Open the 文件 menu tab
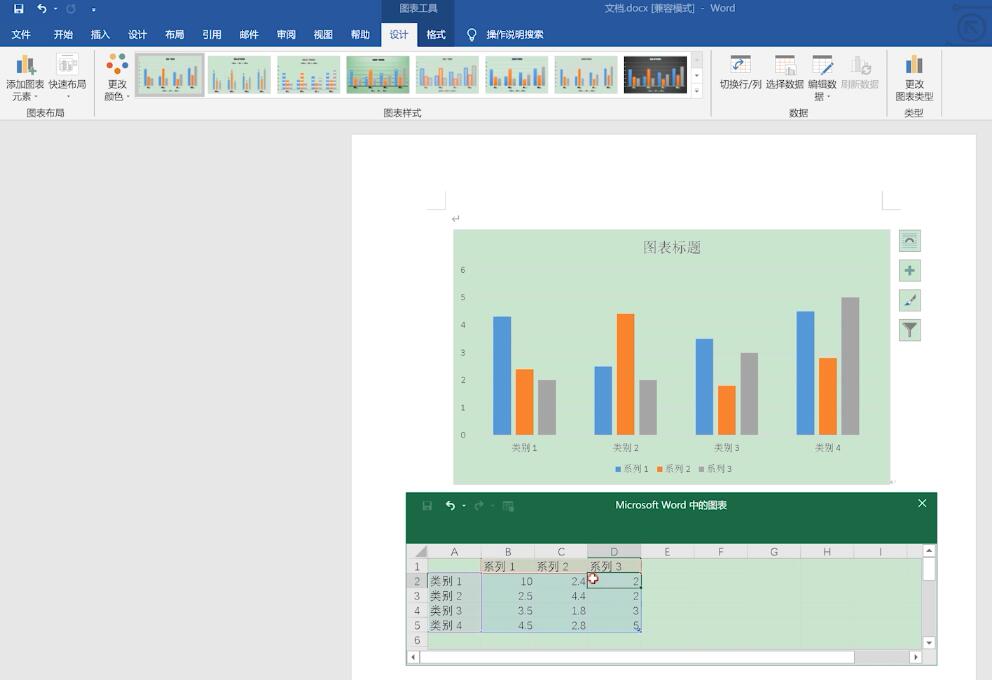992x680 pixels. 21,35
